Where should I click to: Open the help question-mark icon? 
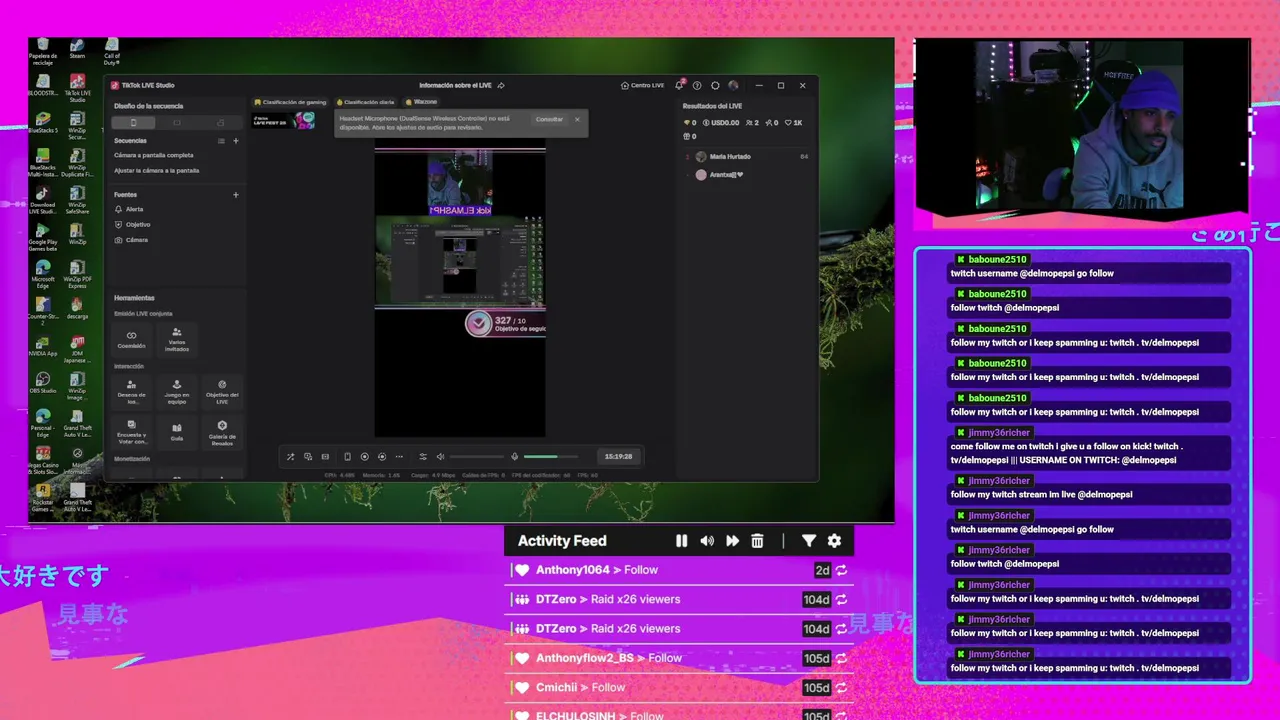tap(697, 85)
